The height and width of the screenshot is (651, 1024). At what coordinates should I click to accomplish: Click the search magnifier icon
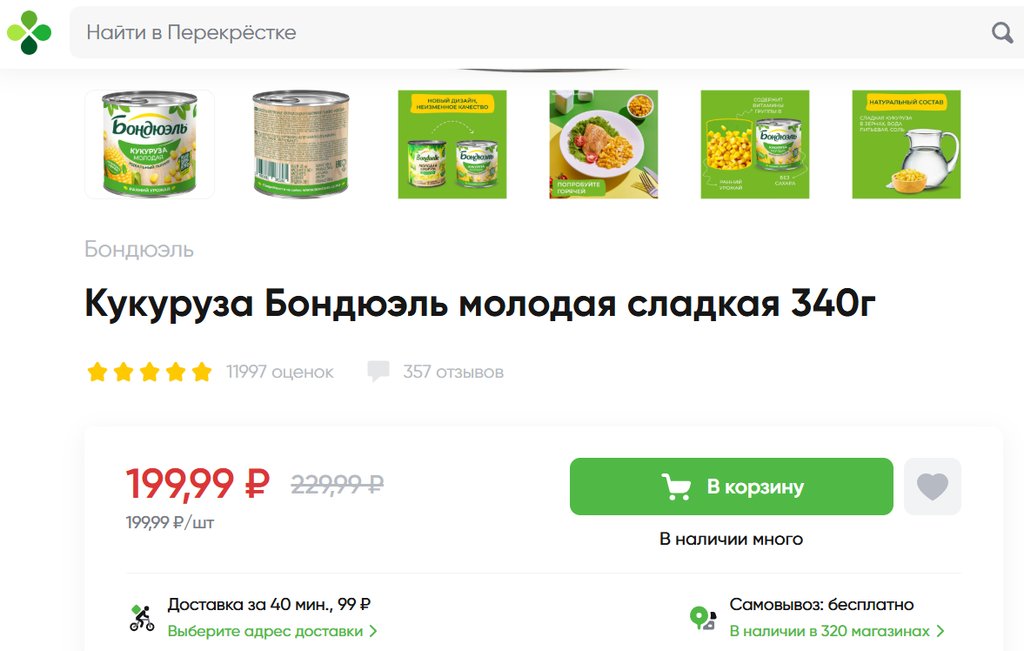pos(1002,32)
